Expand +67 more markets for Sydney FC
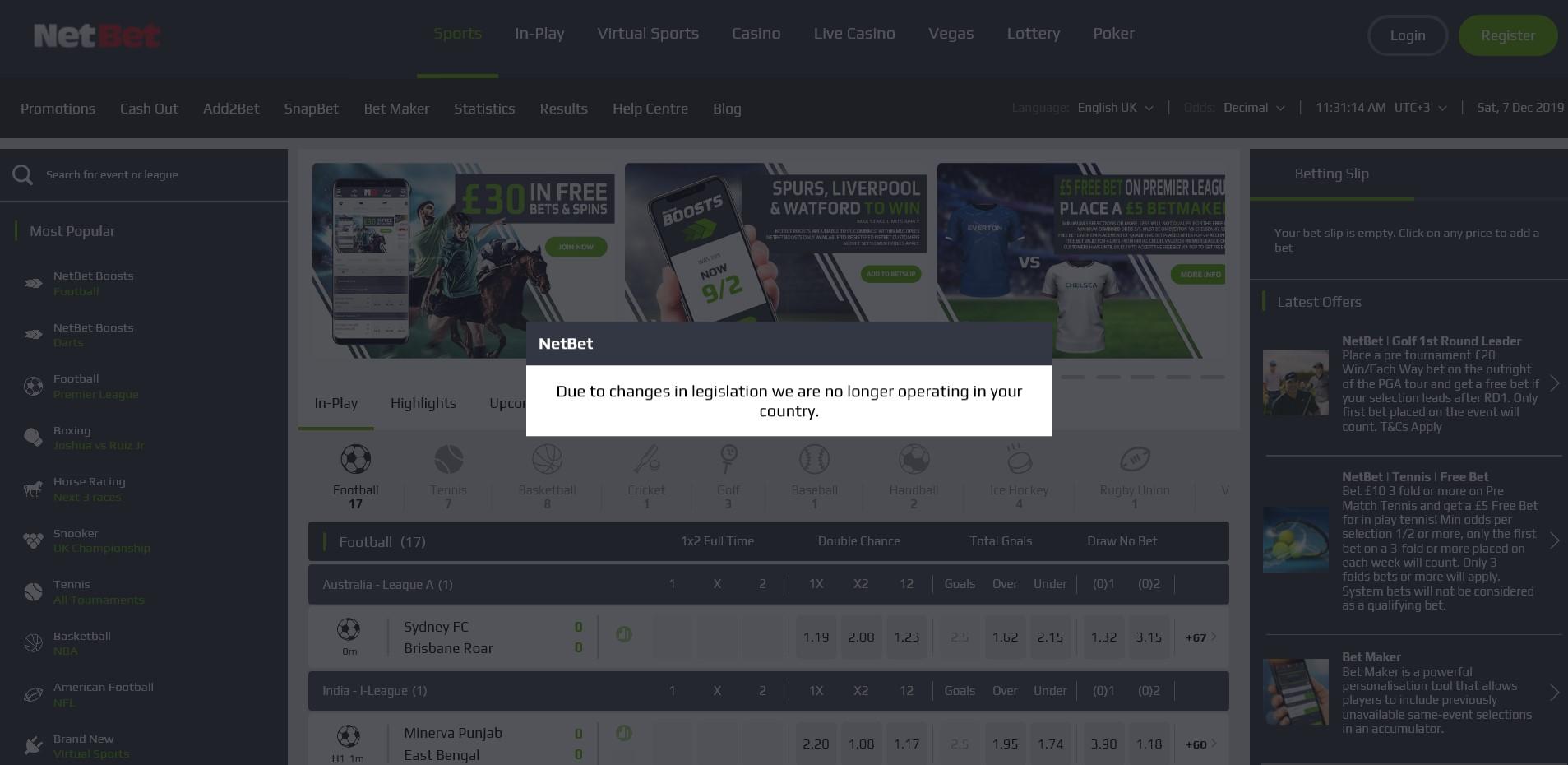Viewport: 1568px width, 765px height. pos(1200,637)
